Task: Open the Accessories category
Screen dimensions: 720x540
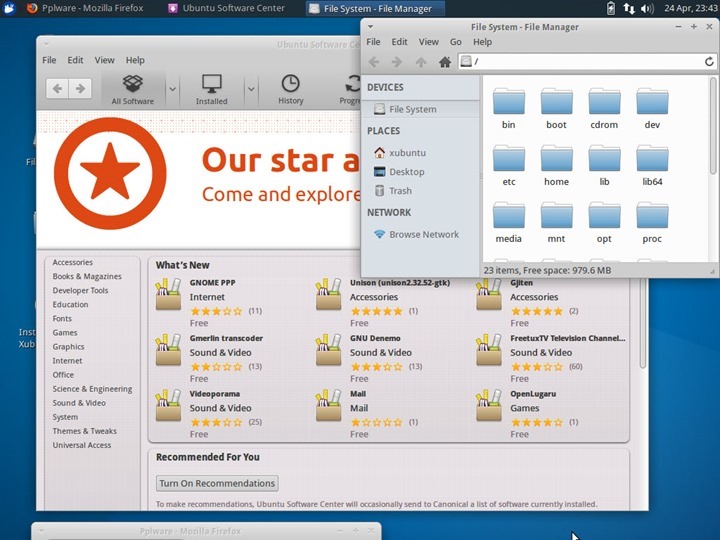Action: (73, 262)
